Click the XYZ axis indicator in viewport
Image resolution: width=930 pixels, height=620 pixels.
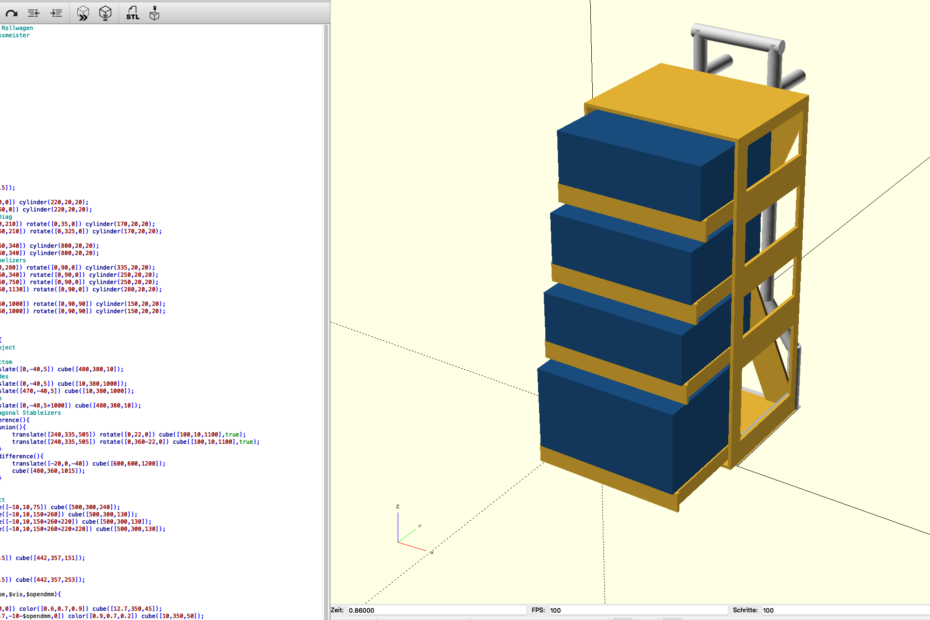coord(414,529)
